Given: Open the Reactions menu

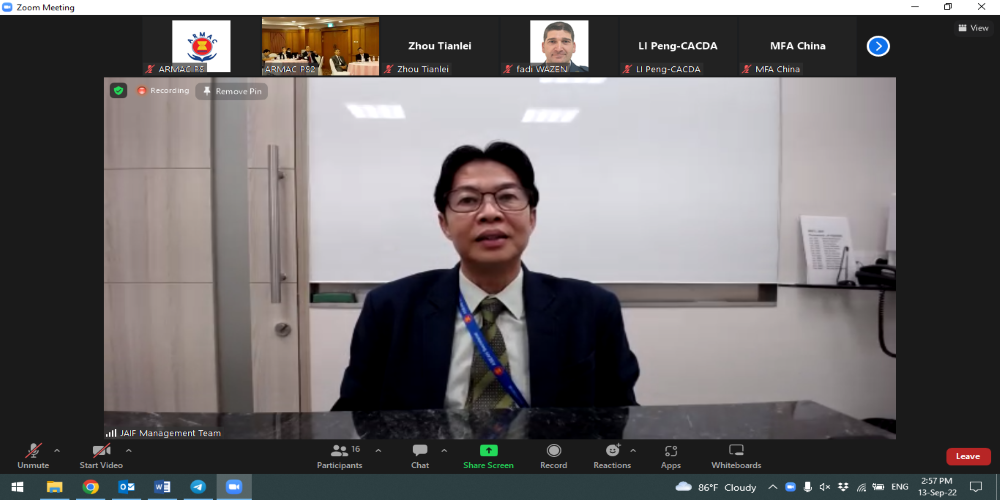Looking at the screenshot, I should pyautogui.click(x=612, y=457).
